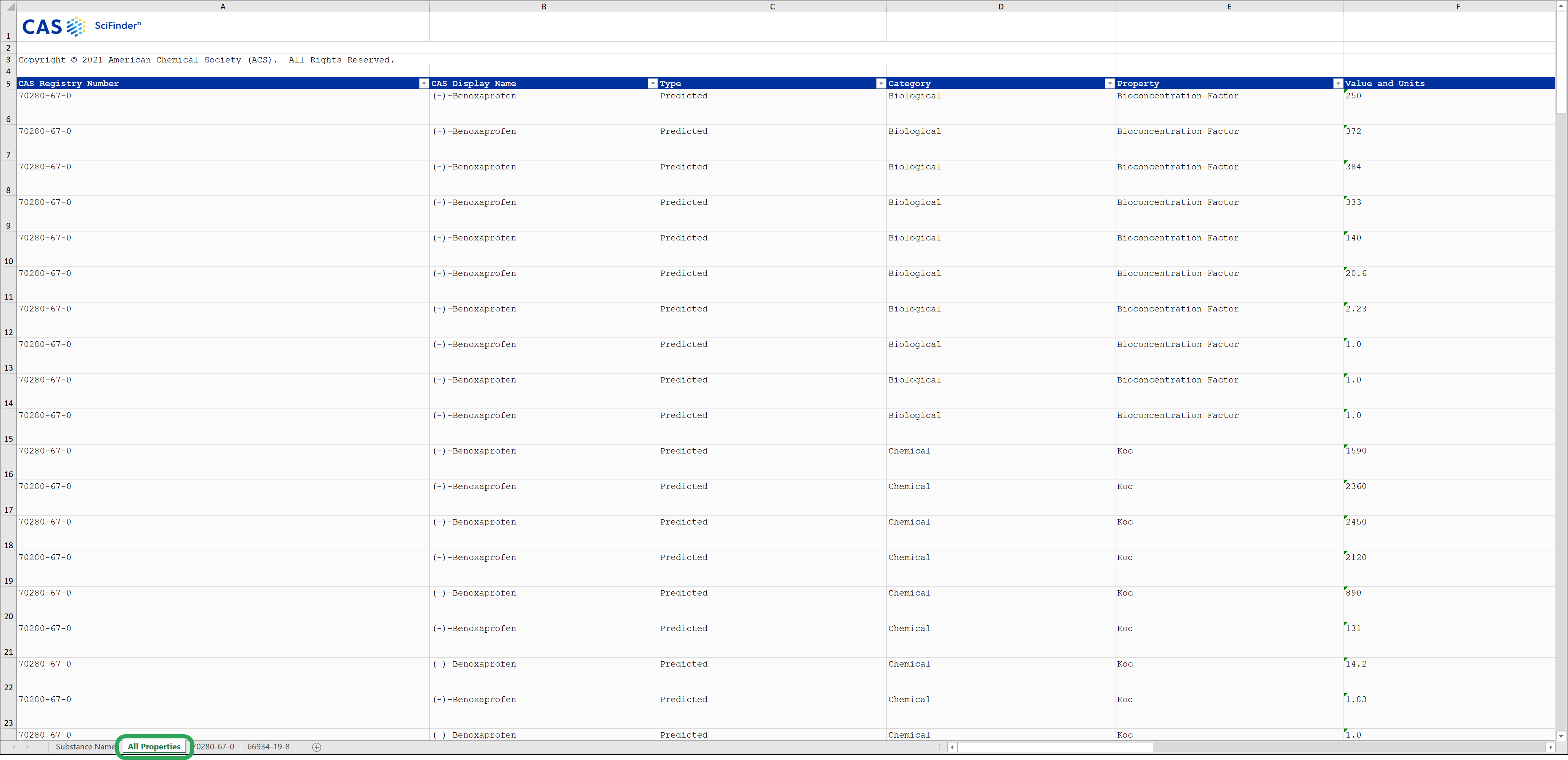Open the Type column filter dropdown
The image size is (1568, 760).
coord(880,83)
